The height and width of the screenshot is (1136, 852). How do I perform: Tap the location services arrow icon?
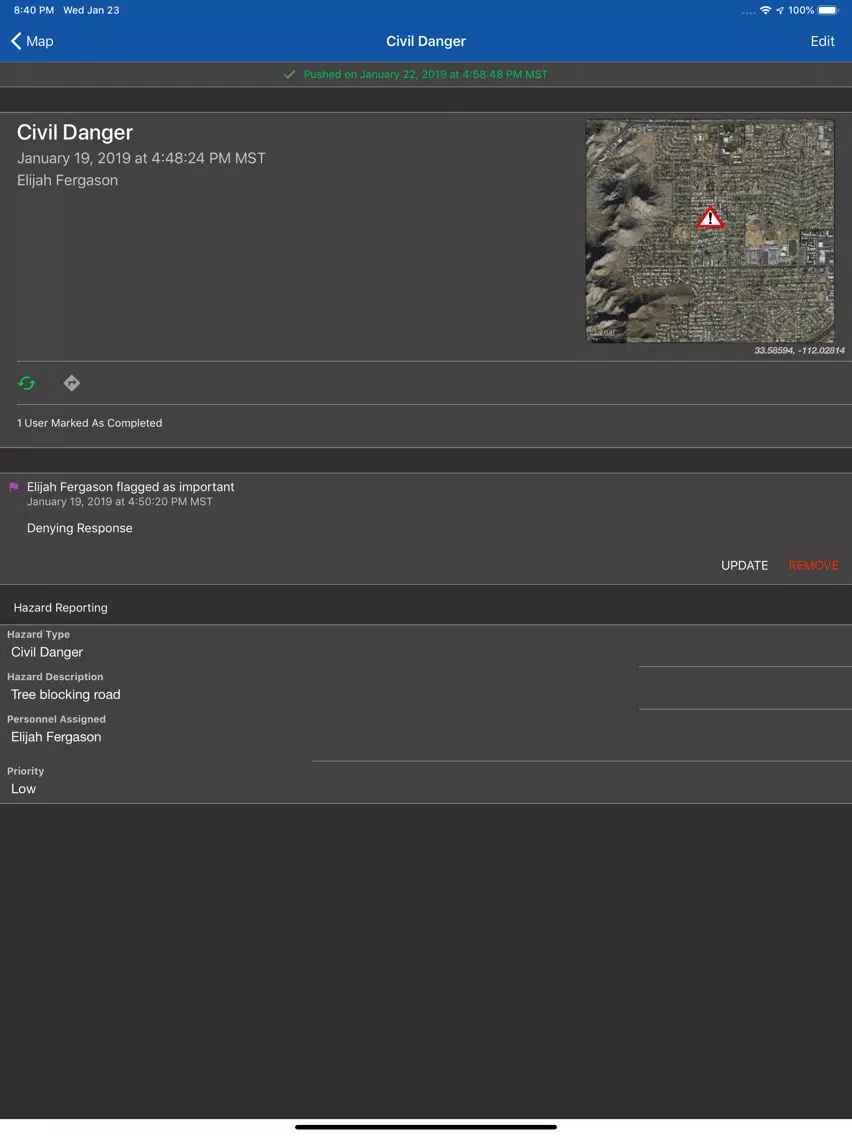tap(780, 10)
